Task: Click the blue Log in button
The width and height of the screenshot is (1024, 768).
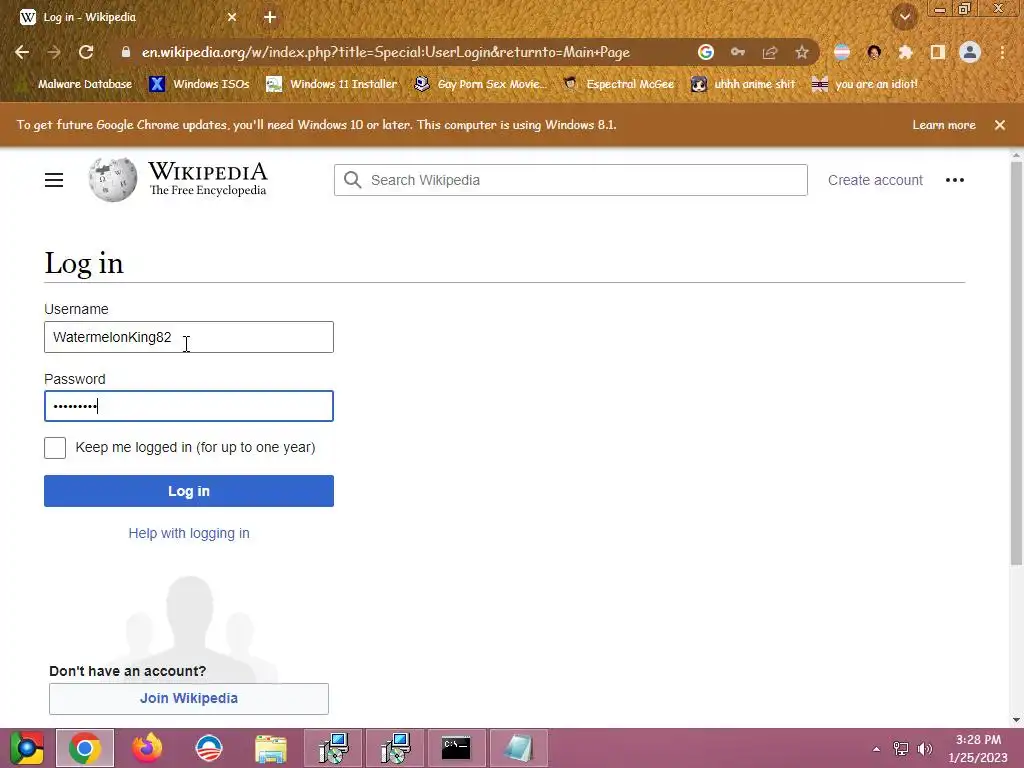Action: (189, 491)
